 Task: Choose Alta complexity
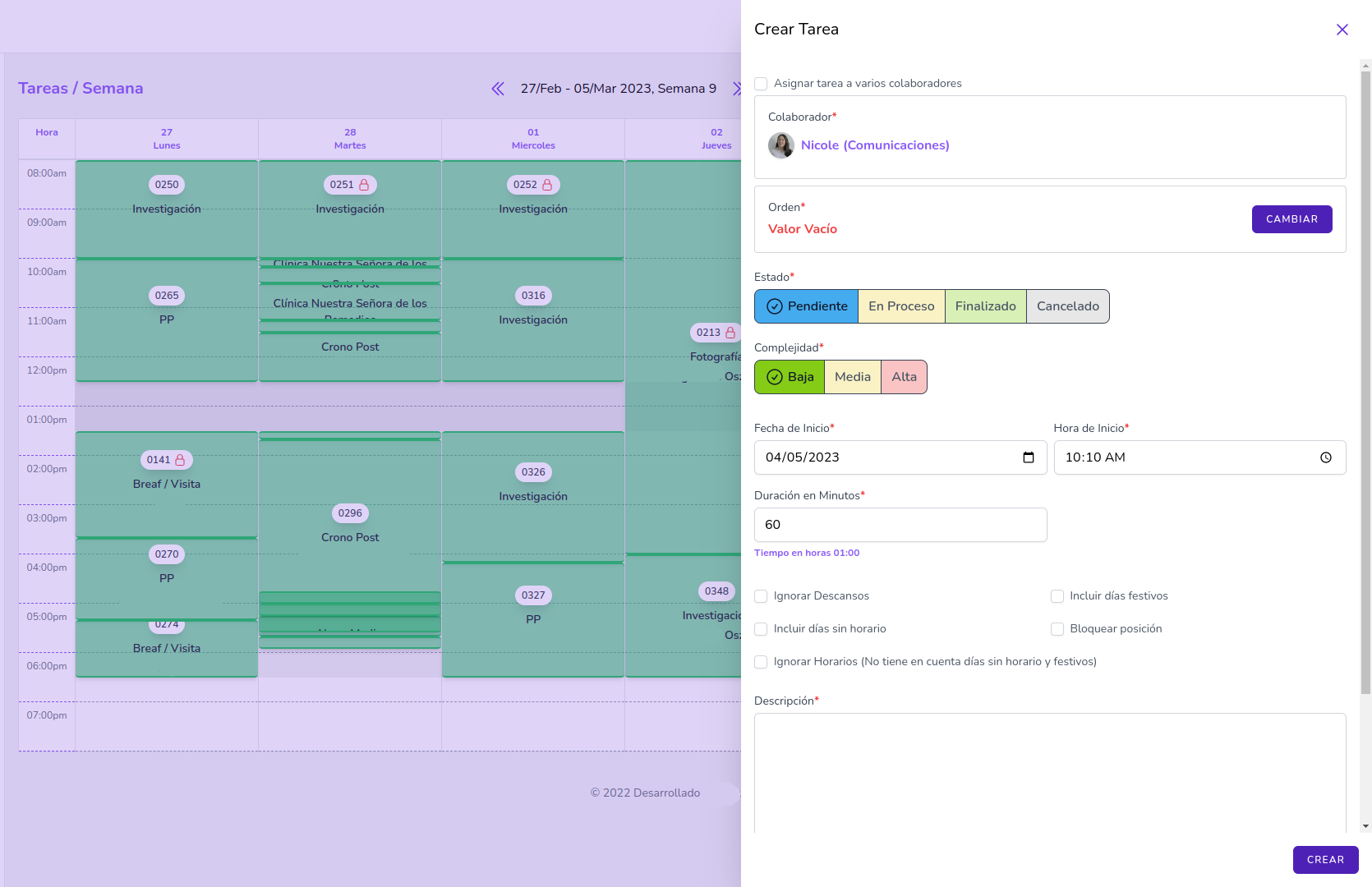click(x=904, y=377)
